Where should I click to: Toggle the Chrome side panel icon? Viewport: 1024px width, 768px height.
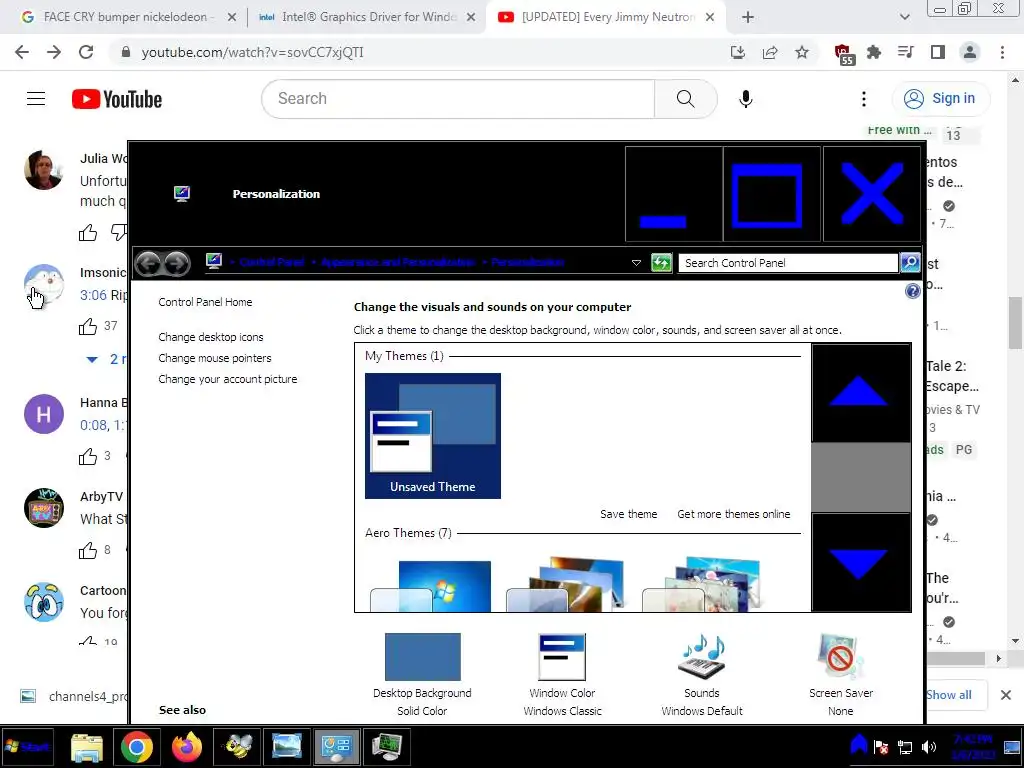[x=938, y=52]
